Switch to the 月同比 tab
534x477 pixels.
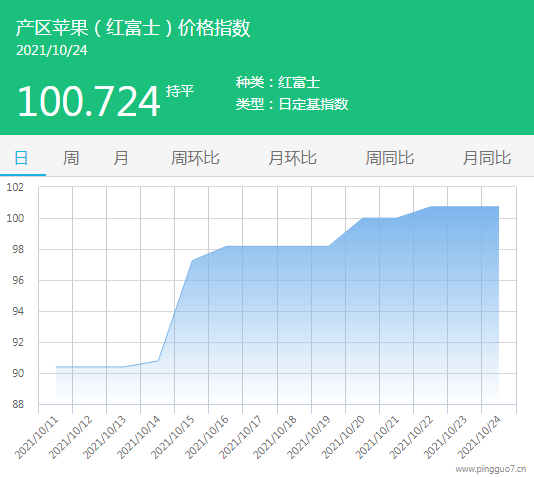pyautogui.click(x=487, y=158)
